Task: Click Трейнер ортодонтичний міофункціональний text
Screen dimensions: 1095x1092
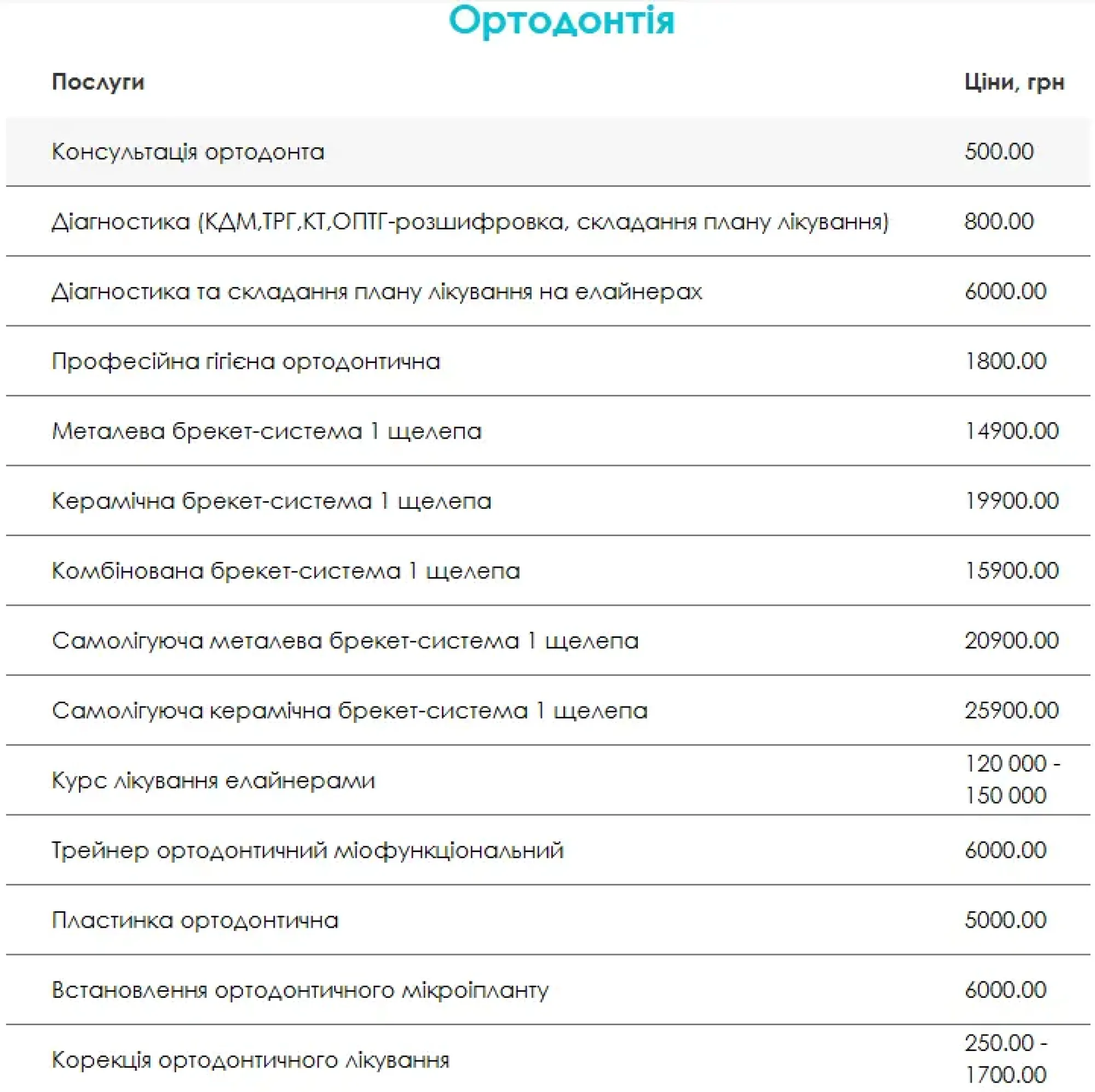Action: 307,850
